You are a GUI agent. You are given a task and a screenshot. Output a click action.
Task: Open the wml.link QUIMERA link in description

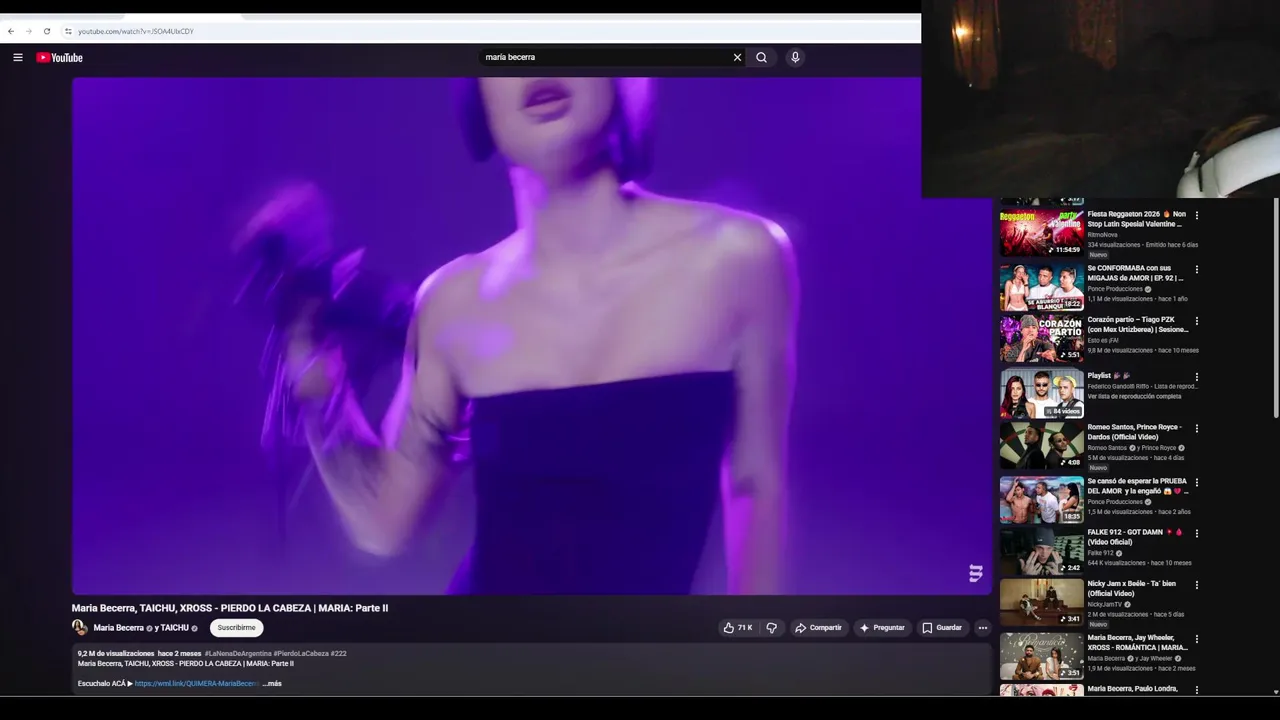(x=197, y=684)
